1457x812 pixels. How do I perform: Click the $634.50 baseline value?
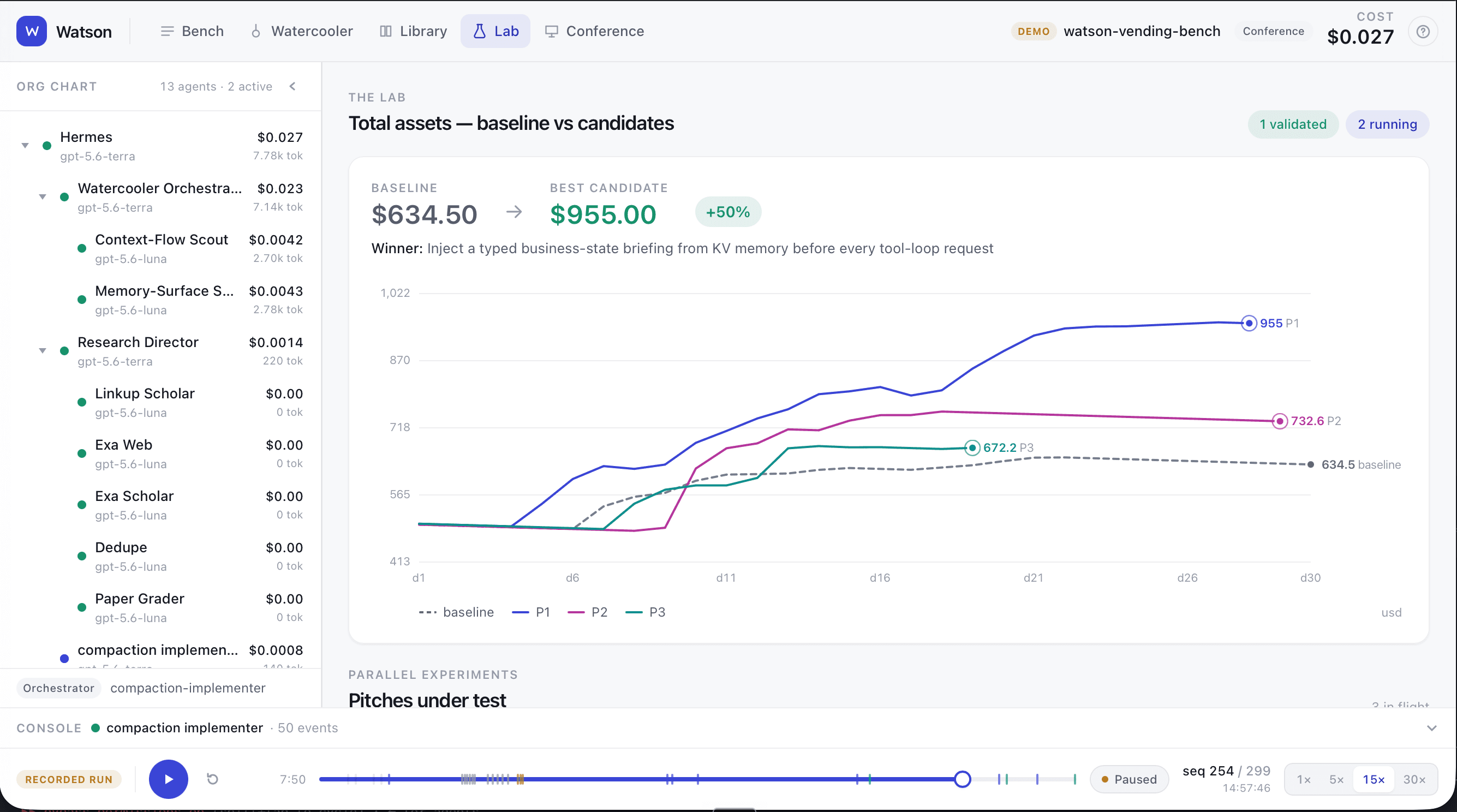pyautogui.click(x=424, y=215)
